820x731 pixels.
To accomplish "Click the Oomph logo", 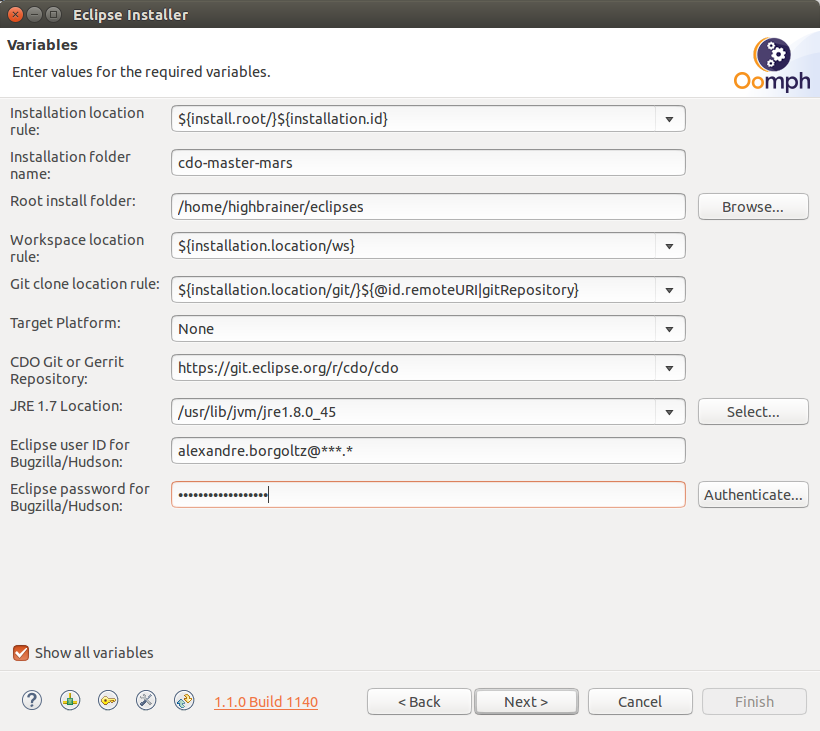I will pos(772,65).
